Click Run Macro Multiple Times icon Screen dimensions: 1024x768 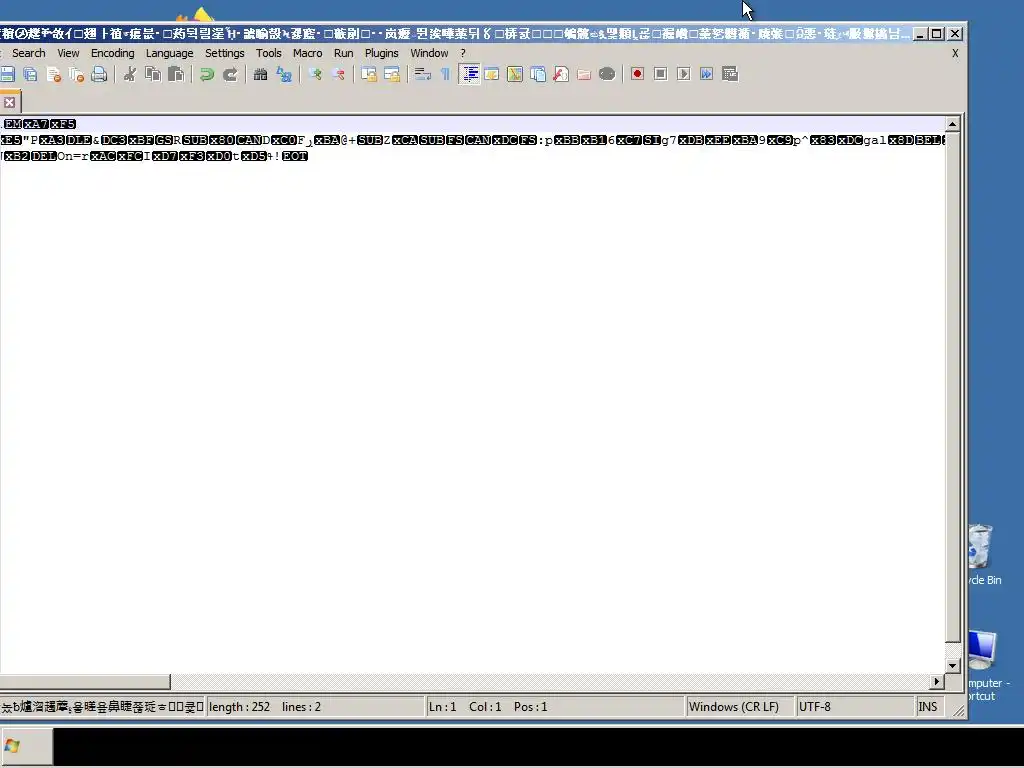pos(707,74)
